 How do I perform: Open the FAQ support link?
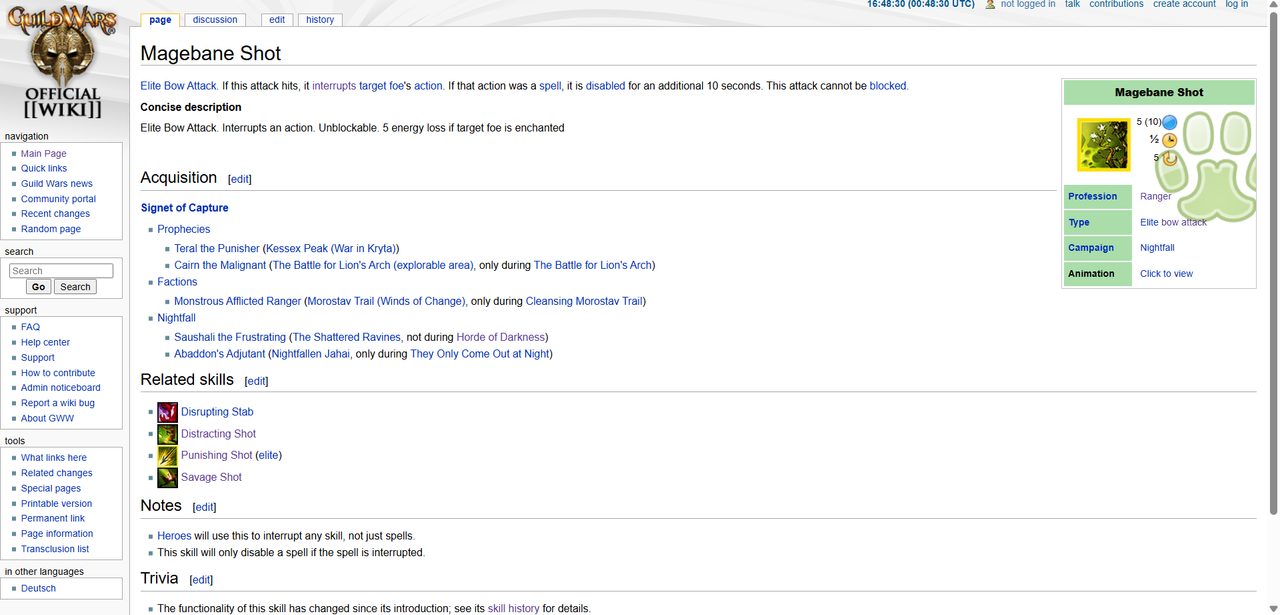[x=30, y=327]
